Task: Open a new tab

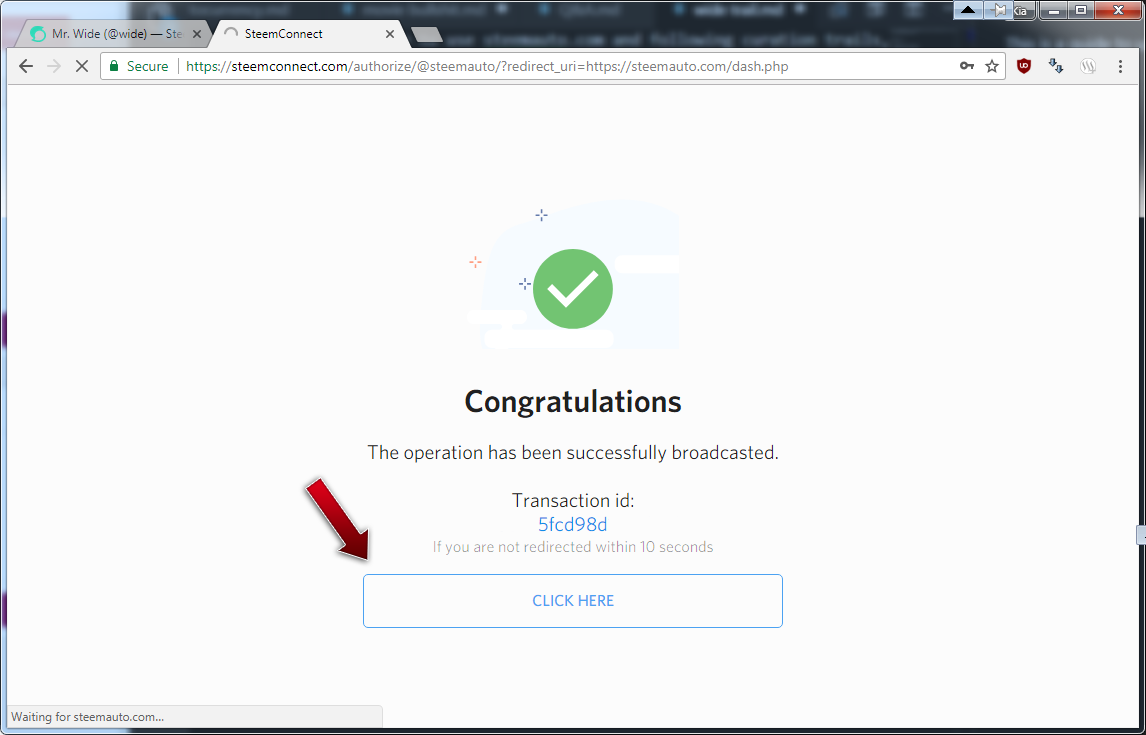Action: [427, 34]
